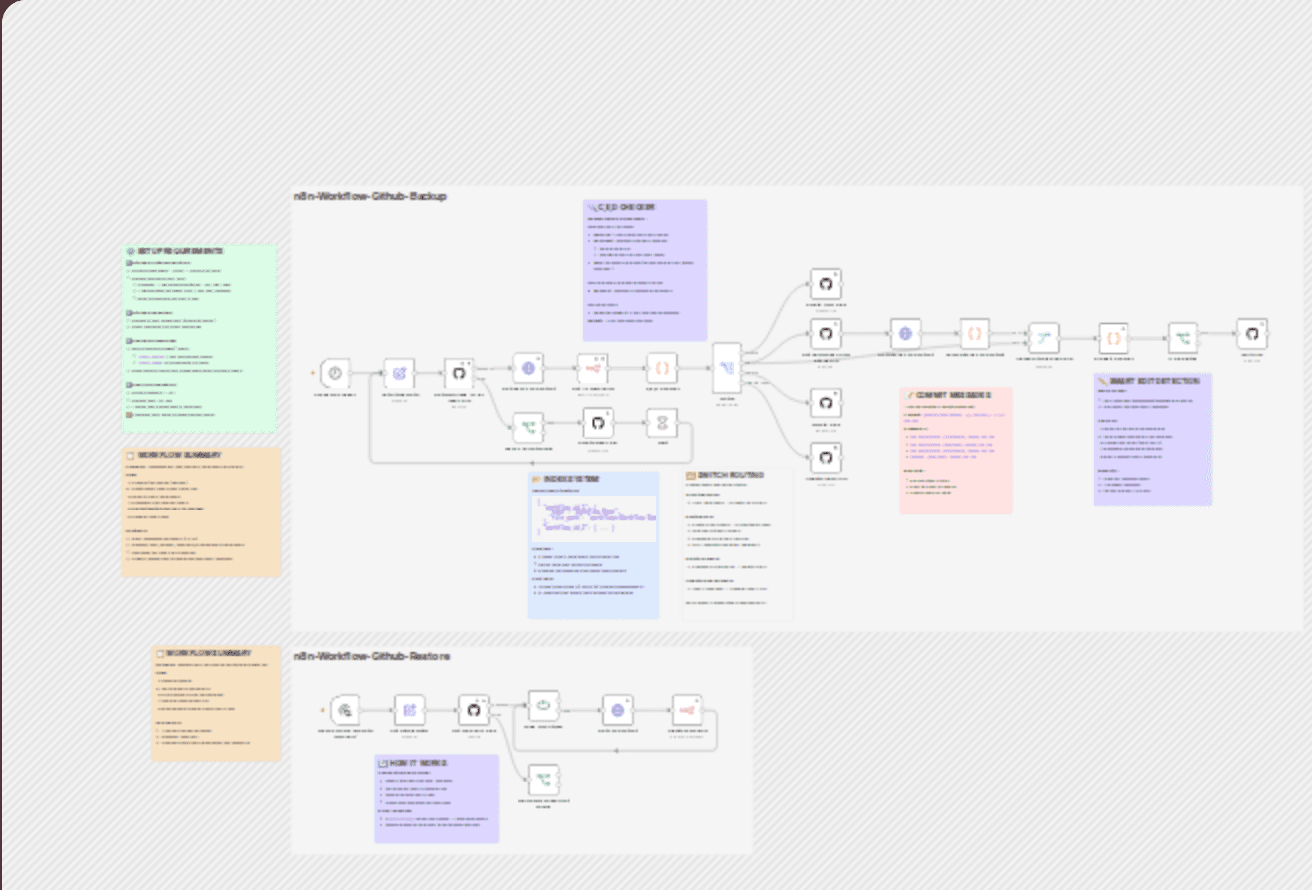The image size is (1312, 890).
Task: Open the GitHub node in Restore flow
Action: pos(474,709)
